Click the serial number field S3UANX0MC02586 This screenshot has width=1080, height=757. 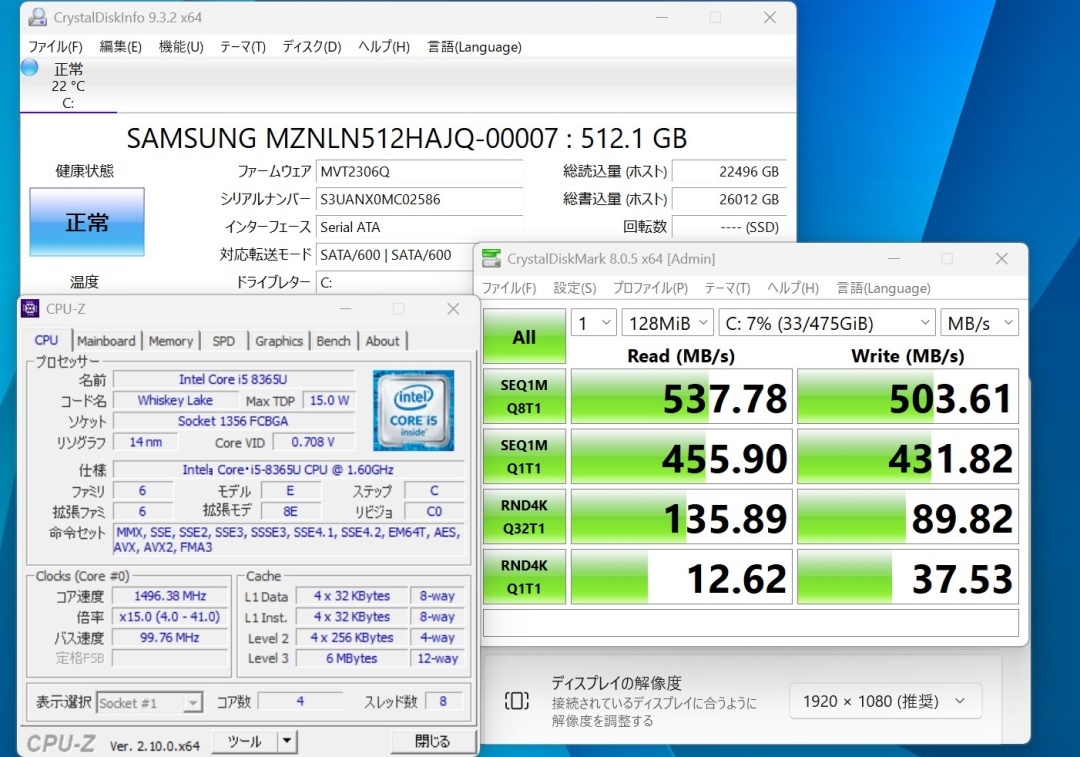[x=419, y=199]
